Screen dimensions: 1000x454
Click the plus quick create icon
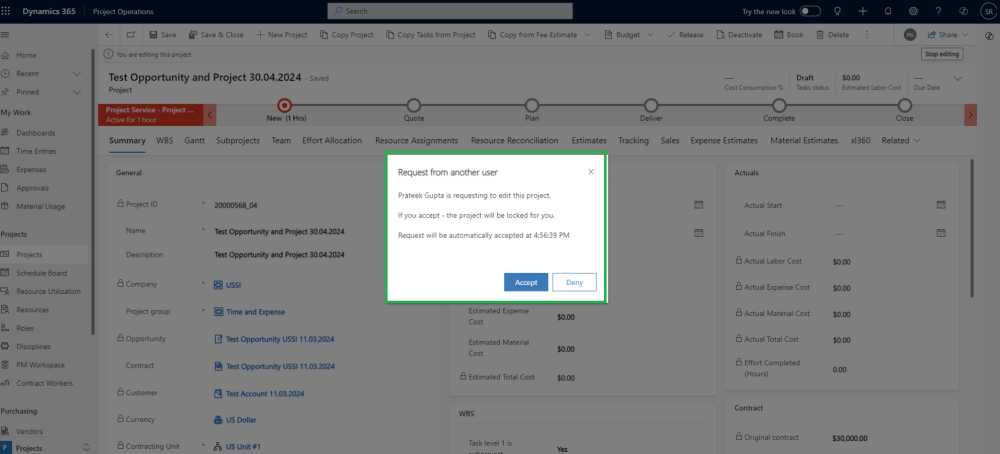(x=863, y=11)
